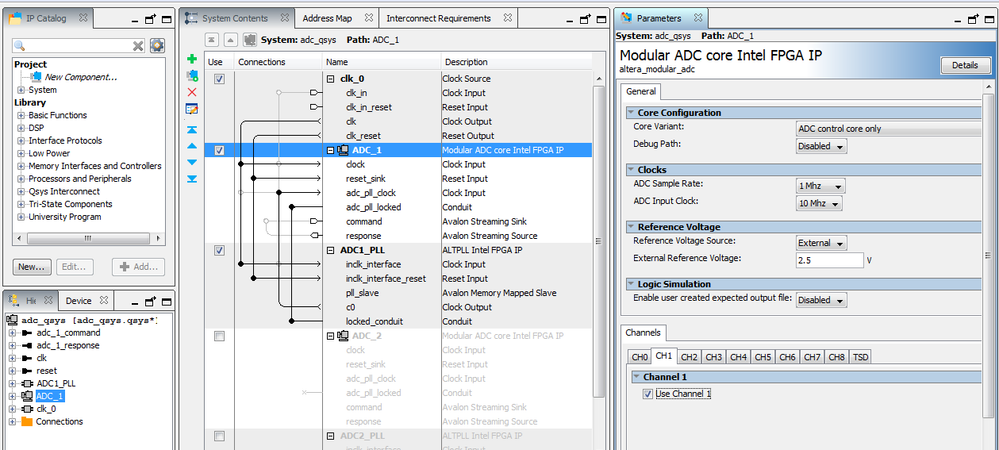The width and height of the screenshot is (999, 450).
Task: Move selection to top with arrow icon
Action: click(x=192, y=130)
